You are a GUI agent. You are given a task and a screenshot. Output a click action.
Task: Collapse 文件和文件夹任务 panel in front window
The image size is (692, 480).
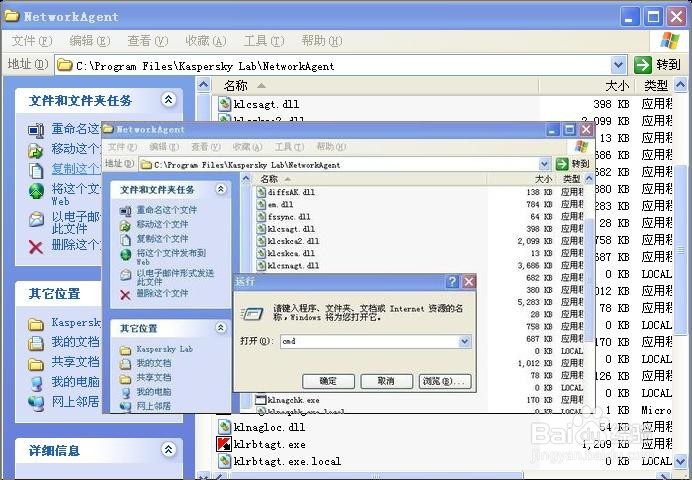pos(221,189)
